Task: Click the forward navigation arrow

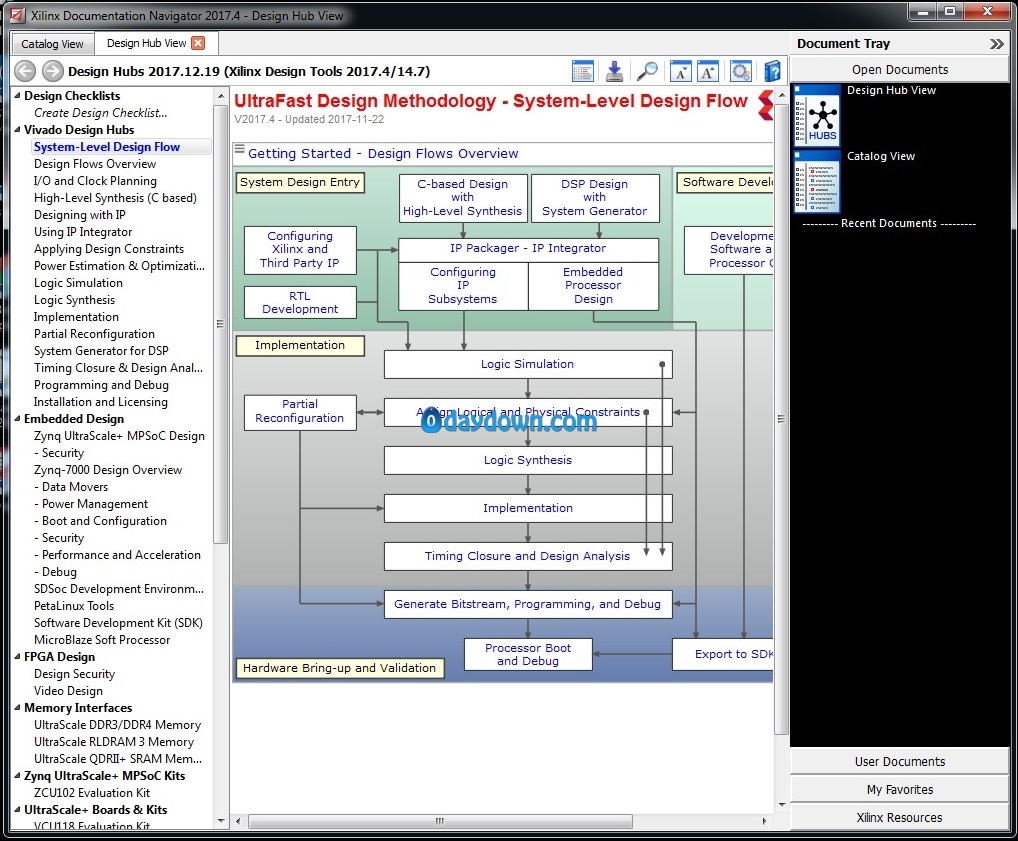Action: (x=53, y=71)
